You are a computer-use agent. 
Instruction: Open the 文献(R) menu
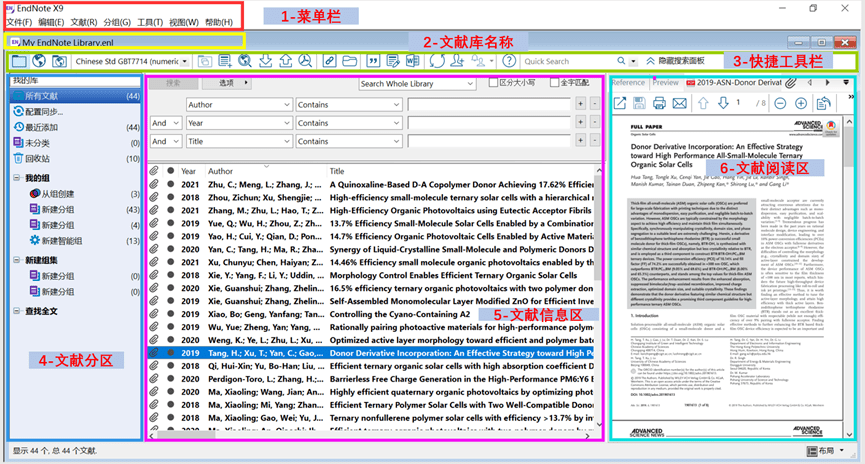point(84,22)
